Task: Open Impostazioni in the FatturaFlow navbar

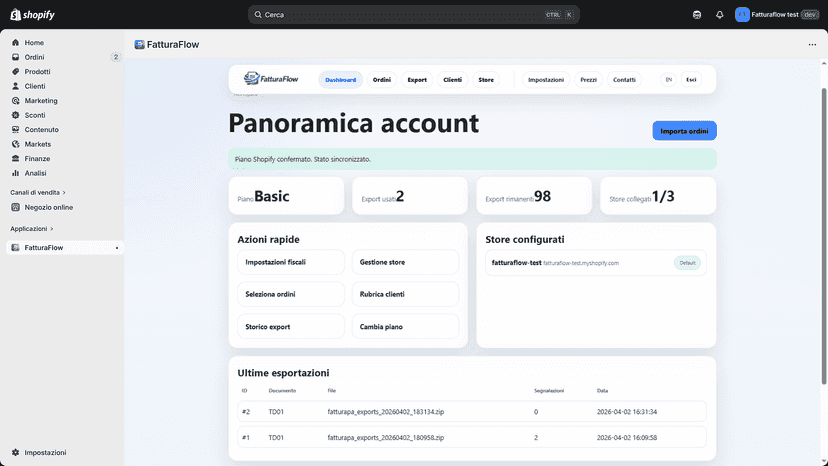Action: 546,80
